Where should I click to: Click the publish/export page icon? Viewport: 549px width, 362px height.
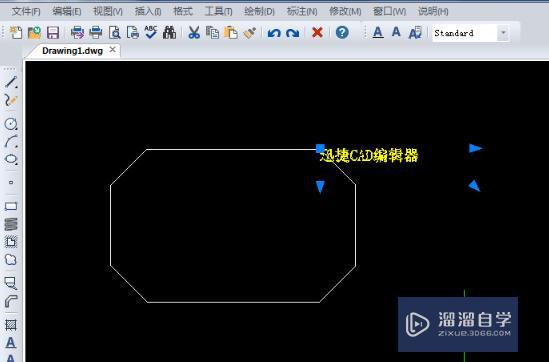(x=133, y=33)
